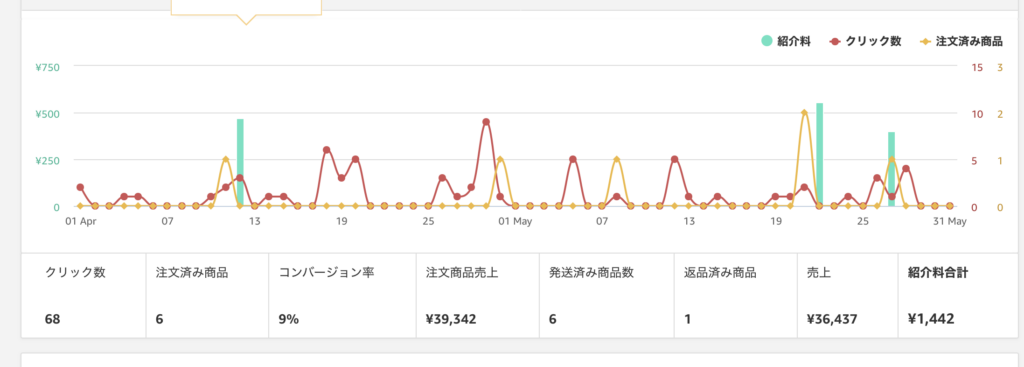
Task: Click the ¥250 axis value
Action: [x=48, y=160]
